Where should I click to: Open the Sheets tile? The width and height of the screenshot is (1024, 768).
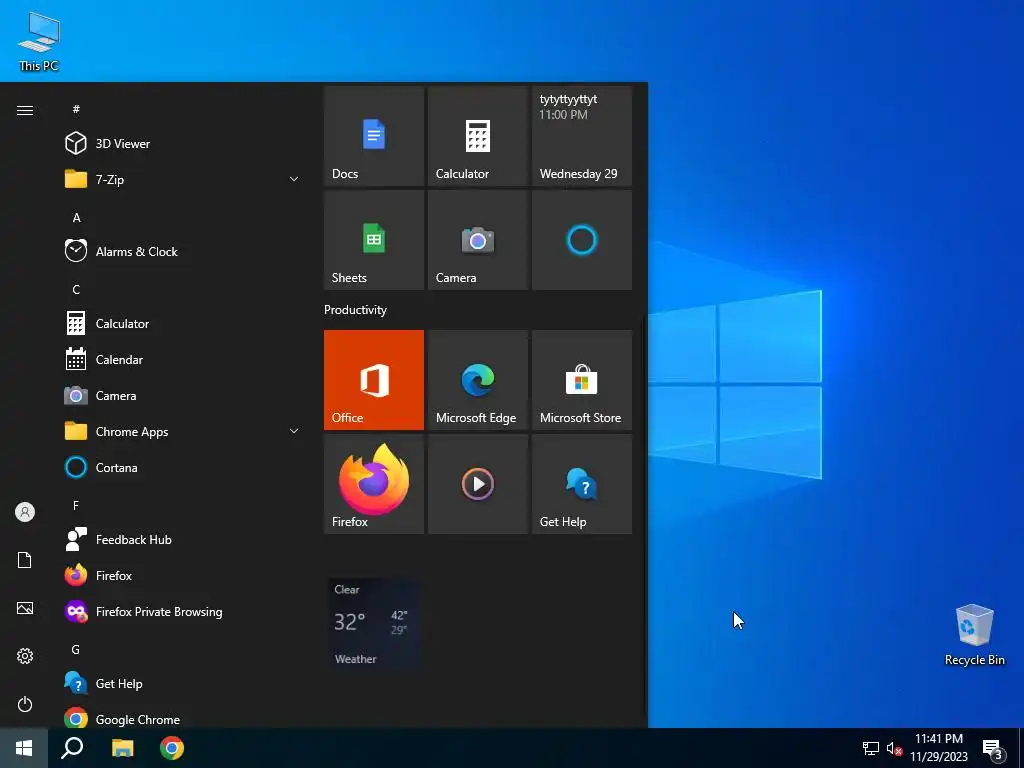(374, 240)
